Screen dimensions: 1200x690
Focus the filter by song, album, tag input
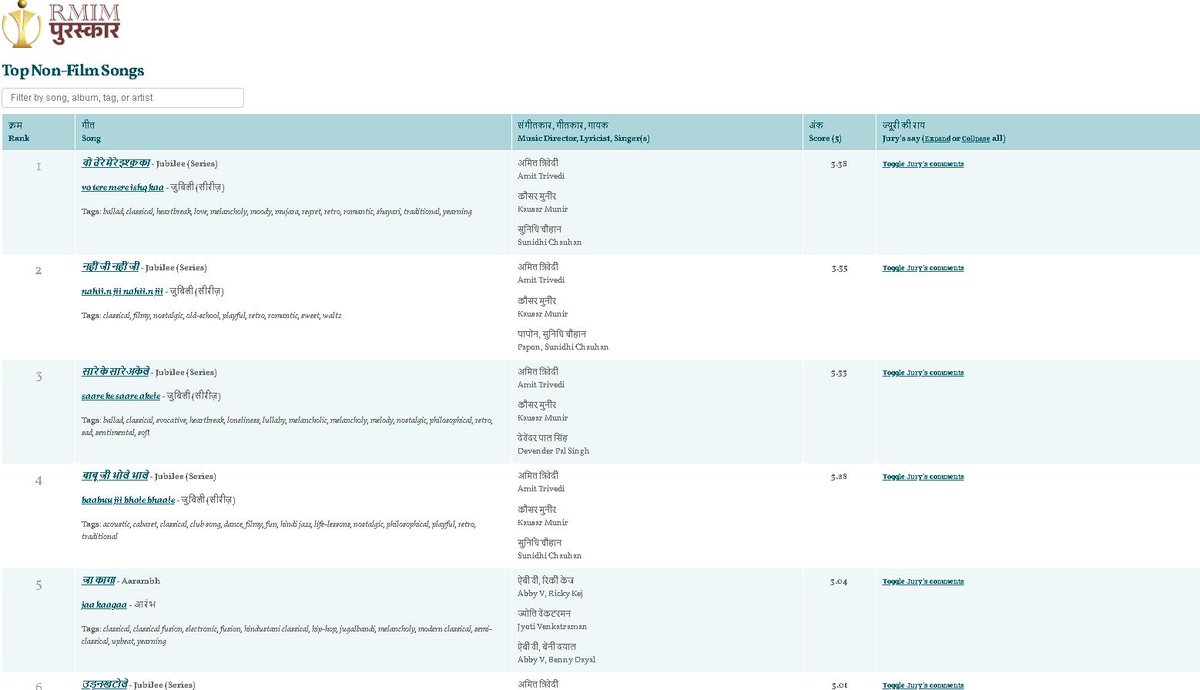click(123, 98)
